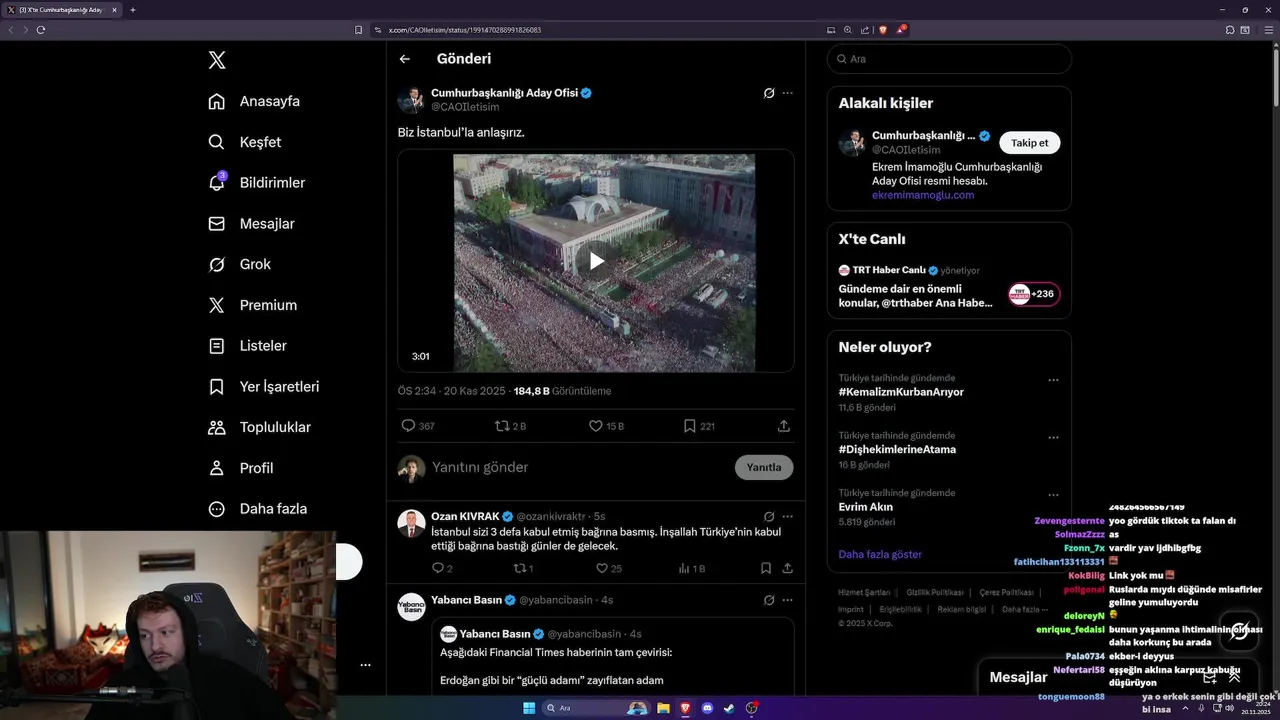The width and height of the screenshot is (1280, 720).
Task: Open the three-dot menu on Yabancı Basın's reply
Action: (788, 600)
